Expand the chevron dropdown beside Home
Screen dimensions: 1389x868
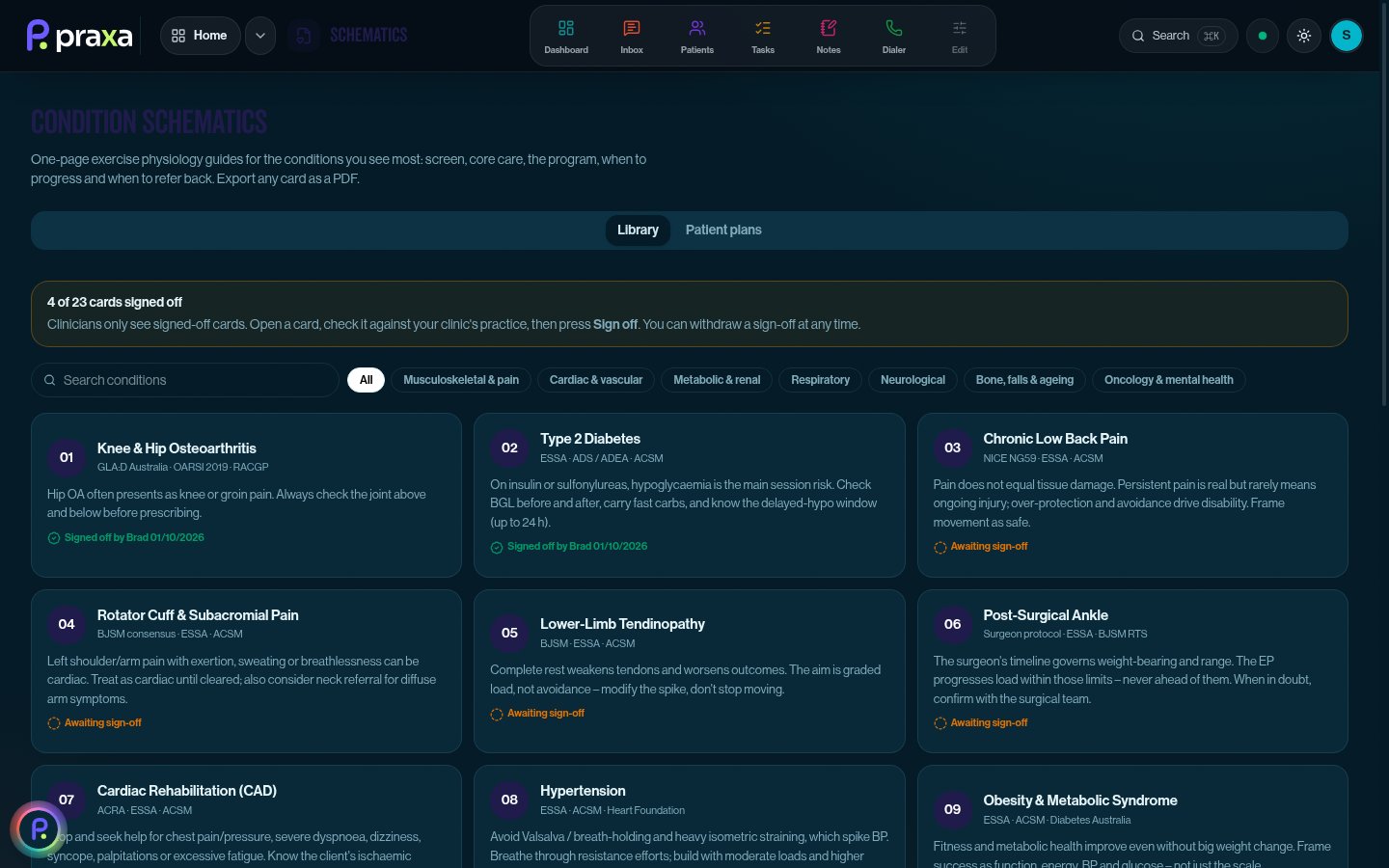coord(260,36)
